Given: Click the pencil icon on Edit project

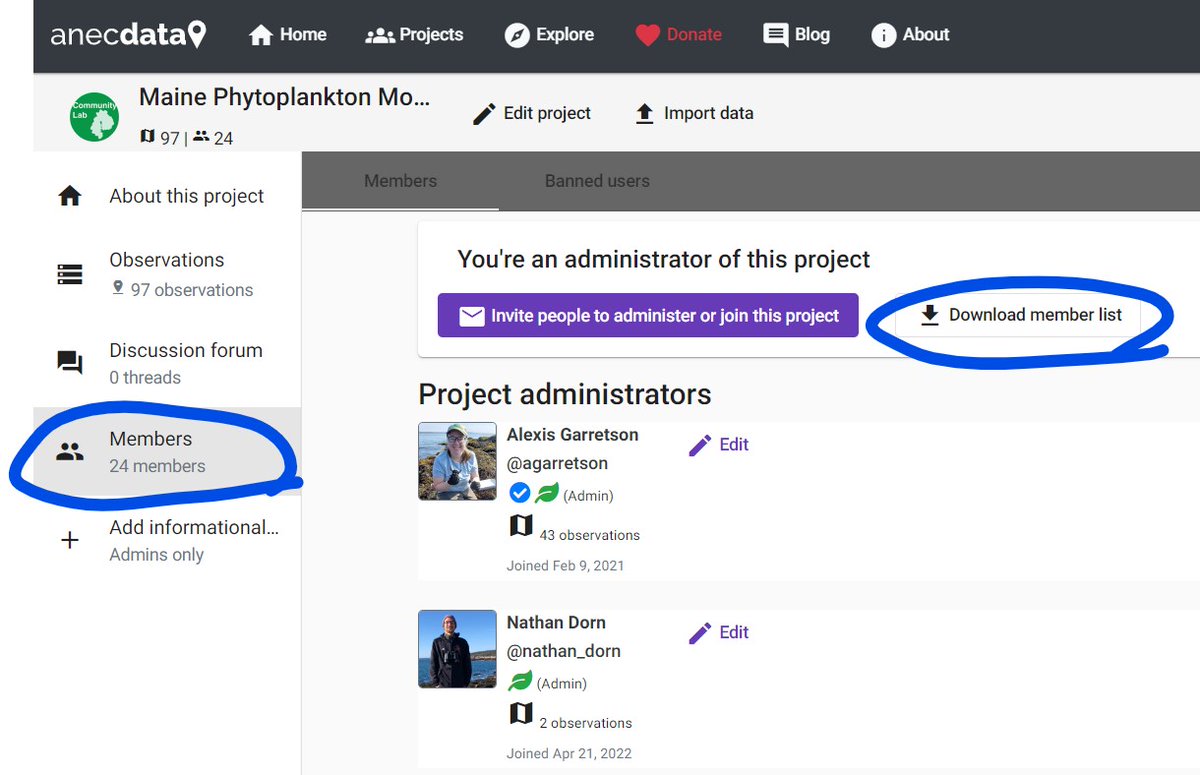Looking at the screenshot, I should (484, 114).
